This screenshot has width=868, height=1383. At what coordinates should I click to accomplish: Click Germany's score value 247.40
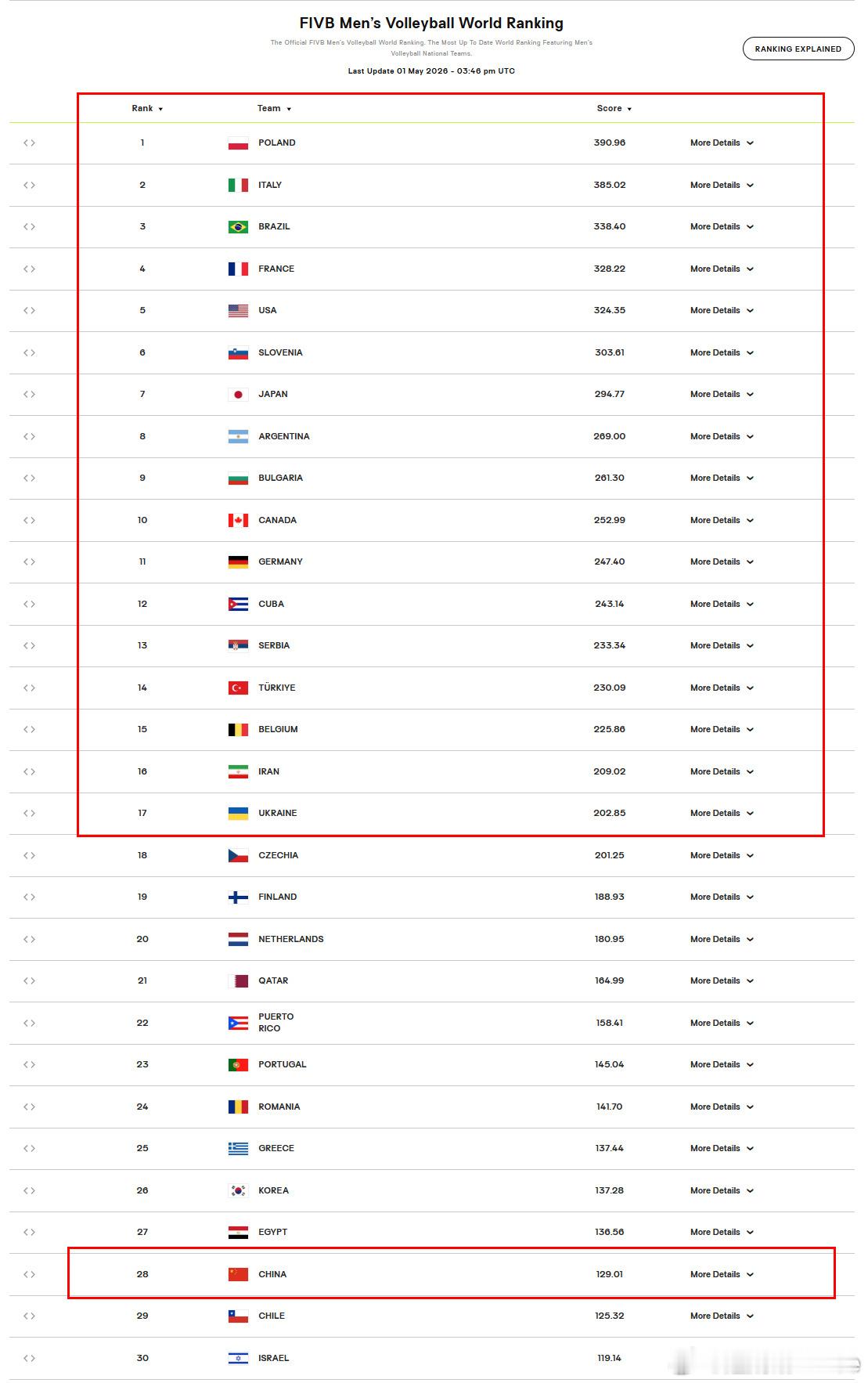tap(609, 562)
